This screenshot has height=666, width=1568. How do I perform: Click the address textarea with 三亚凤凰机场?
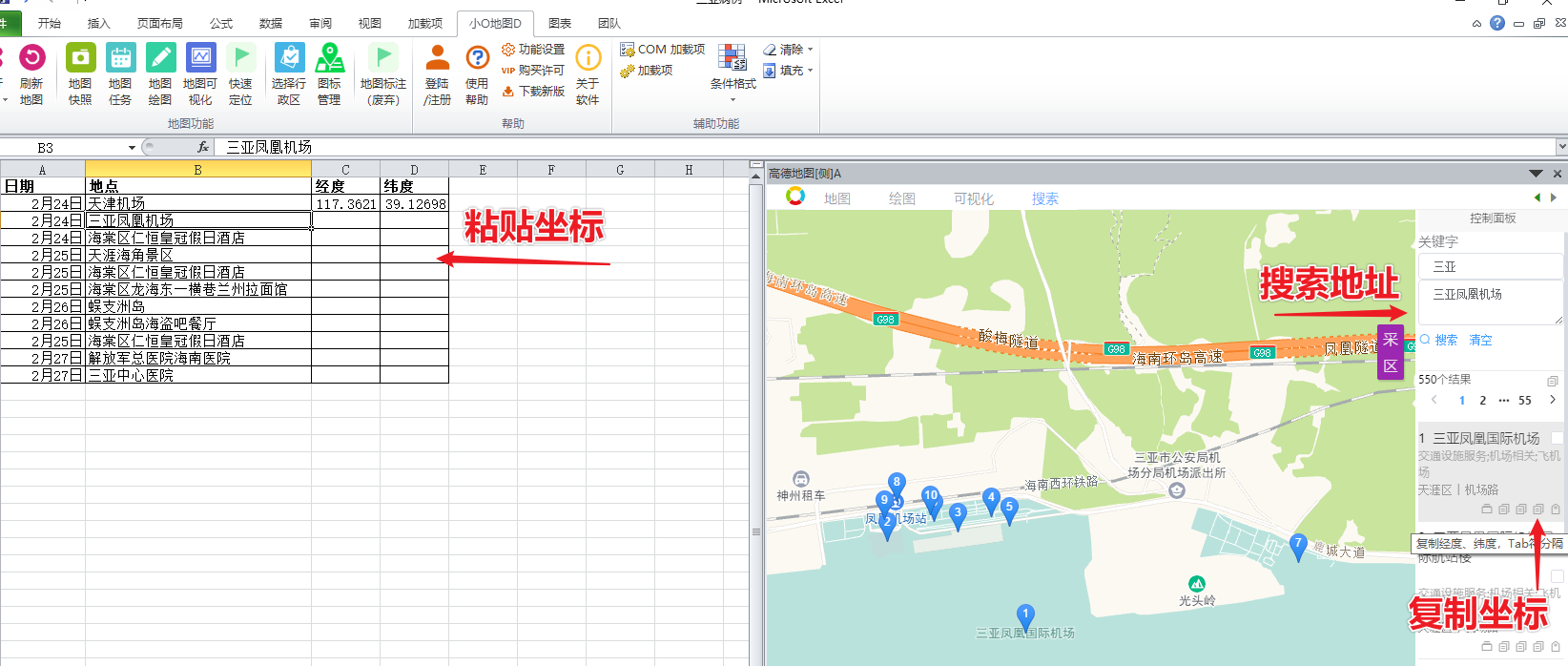pyautogui.click(x=1491, y=302)
